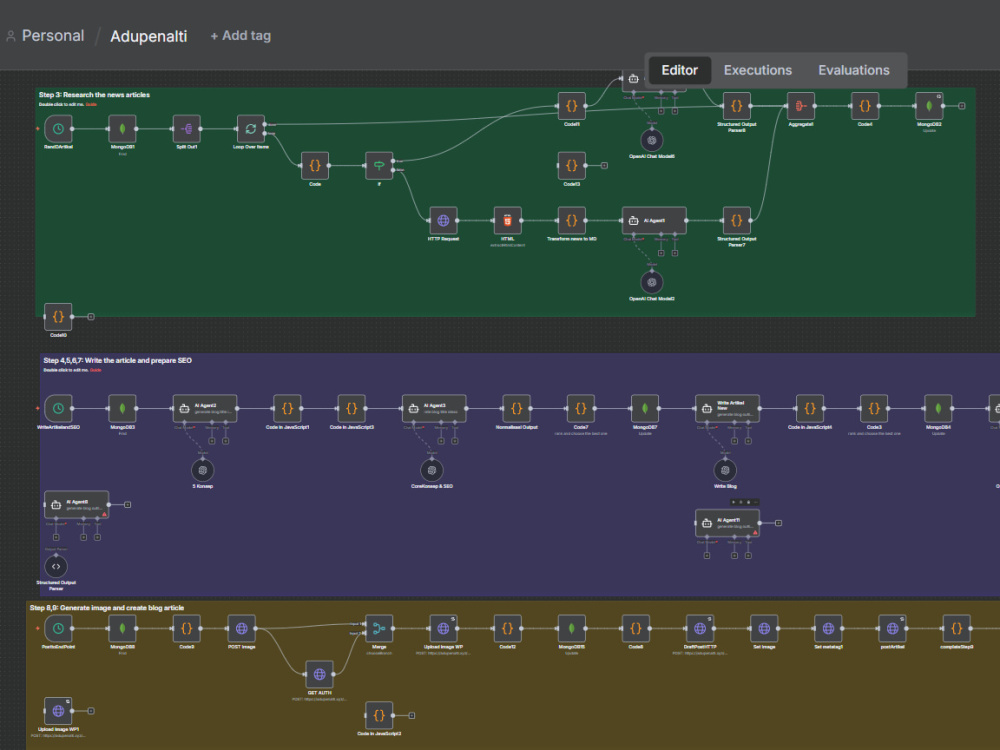Select the Code13 node
This screenshot has width=1000, height=750.
click(x=571, y=166)
